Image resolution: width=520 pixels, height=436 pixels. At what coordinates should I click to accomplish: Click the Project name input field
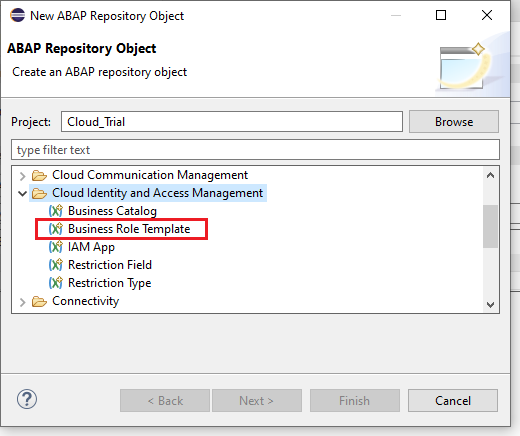click(x=232, y=122)
